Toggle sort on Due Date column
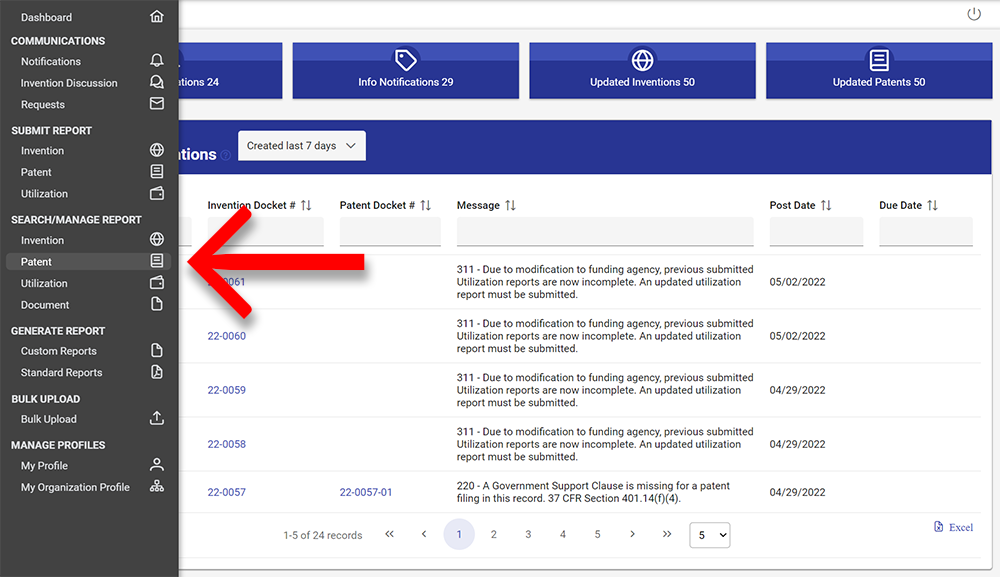 pos(932,205)
